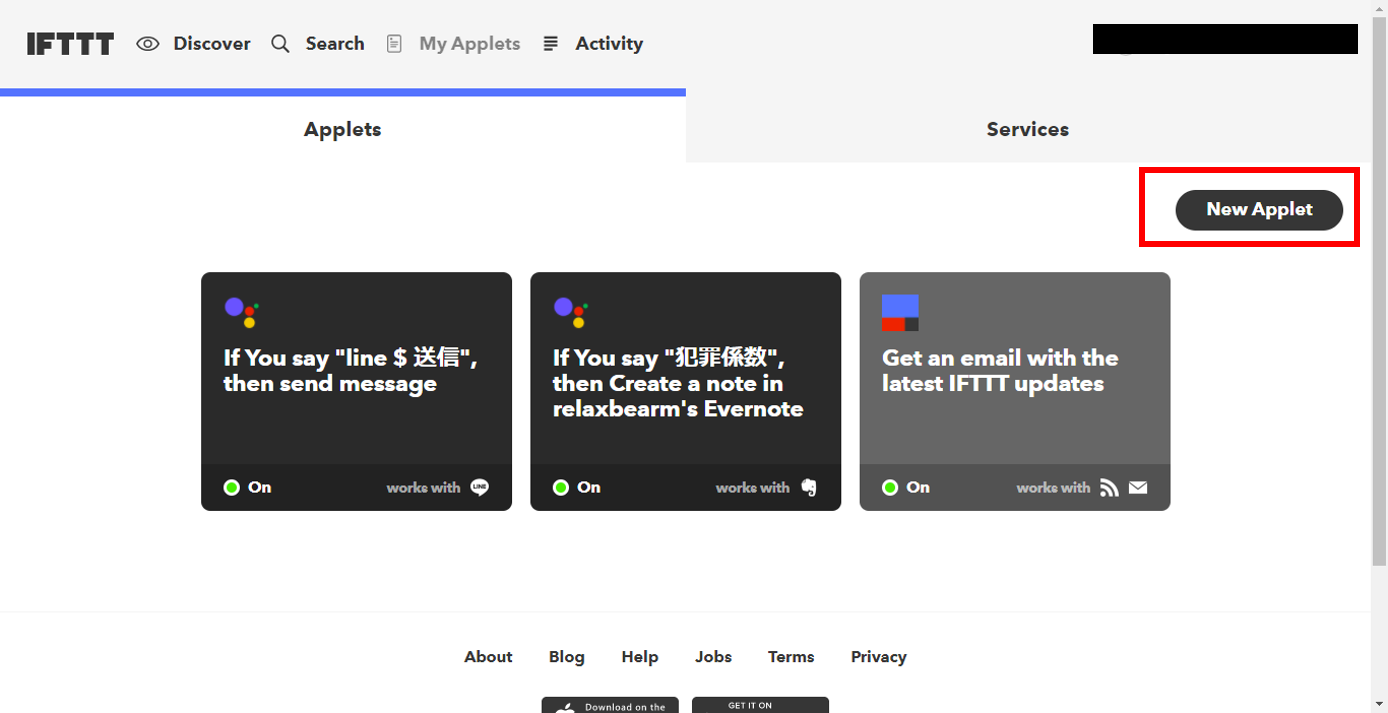Image resolution: width=1388 pixels, height=713 pixels.
Task: Open the Jobs footer link
Action: point(714,657)
